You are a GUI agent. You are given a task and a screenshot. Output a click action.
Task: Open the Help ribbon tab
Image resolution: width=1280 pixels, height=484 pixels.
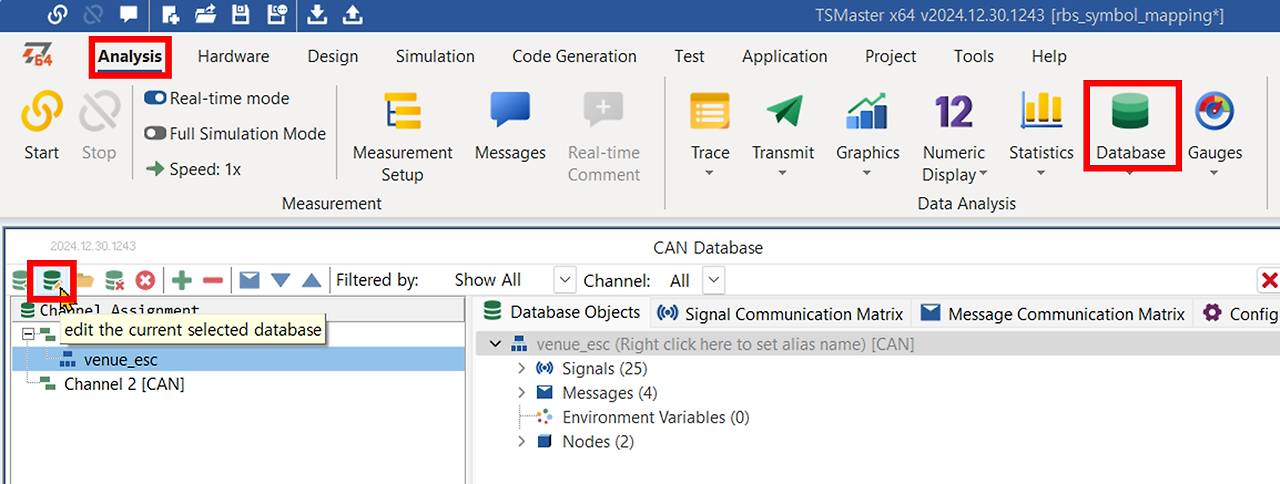1049,56
